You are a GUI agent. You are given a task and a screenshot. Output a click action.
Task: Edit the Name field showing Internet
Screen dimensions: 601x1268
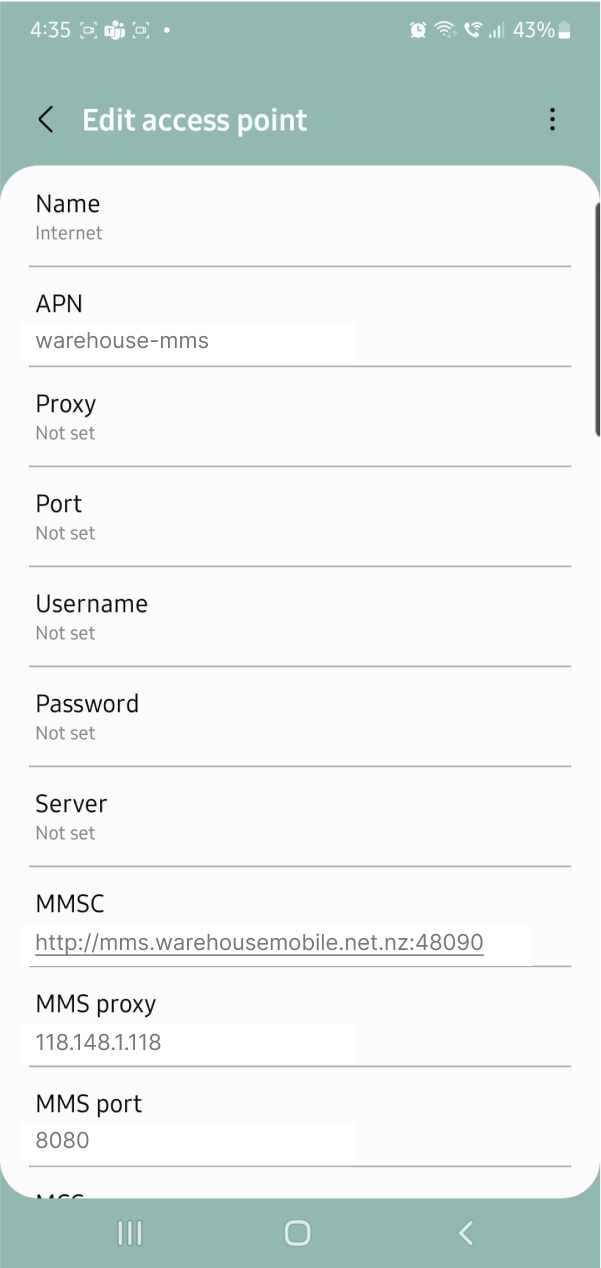[x=300, y=216]
